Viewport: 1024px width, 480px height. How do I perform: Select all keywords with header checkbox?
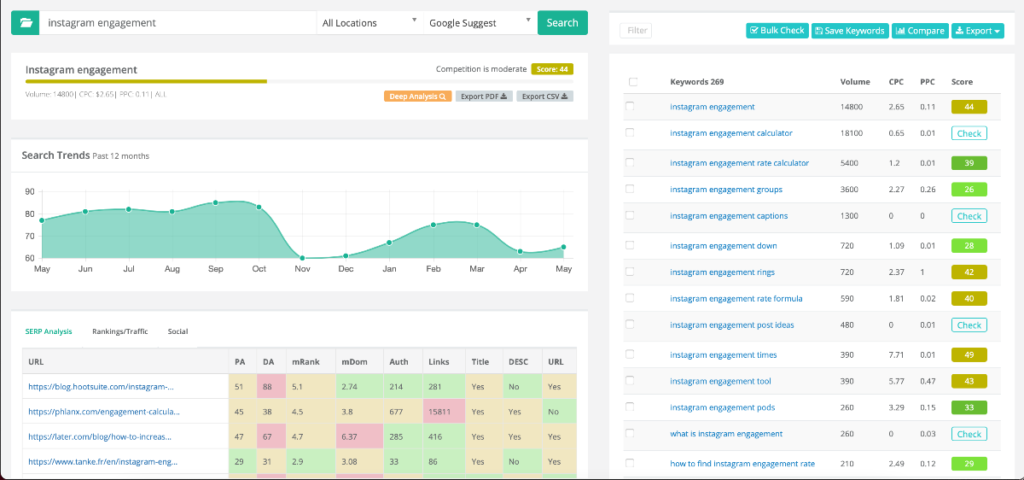pyautogui.click(x=633, y=82)
